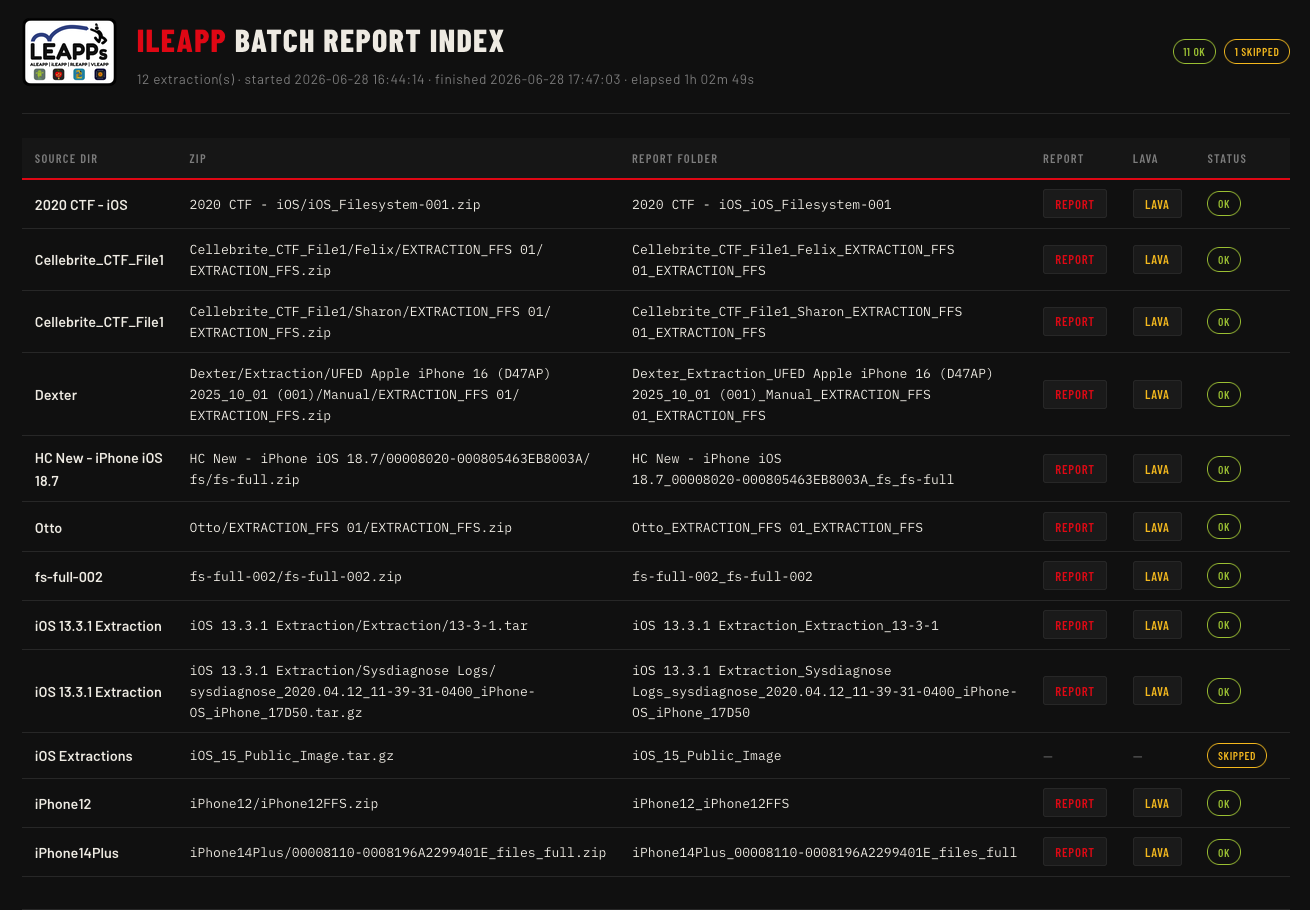
Task: Open LAVA for the Cellebrite Sharon extraction
Action: coord(1157,321)
